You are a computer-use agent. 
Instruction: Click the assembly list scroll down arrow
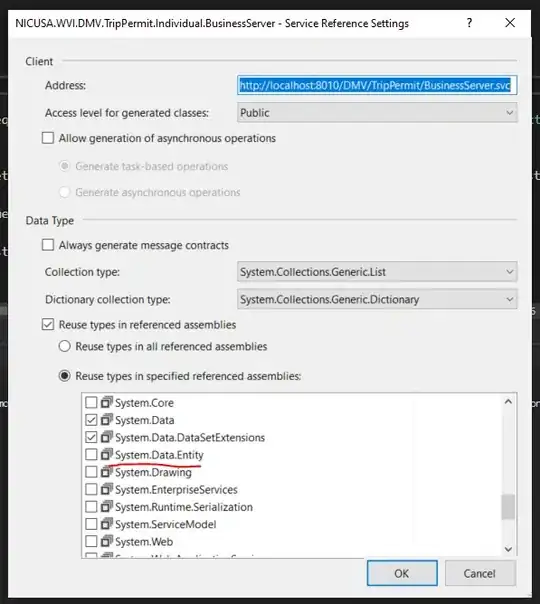(x=508, y=549)
